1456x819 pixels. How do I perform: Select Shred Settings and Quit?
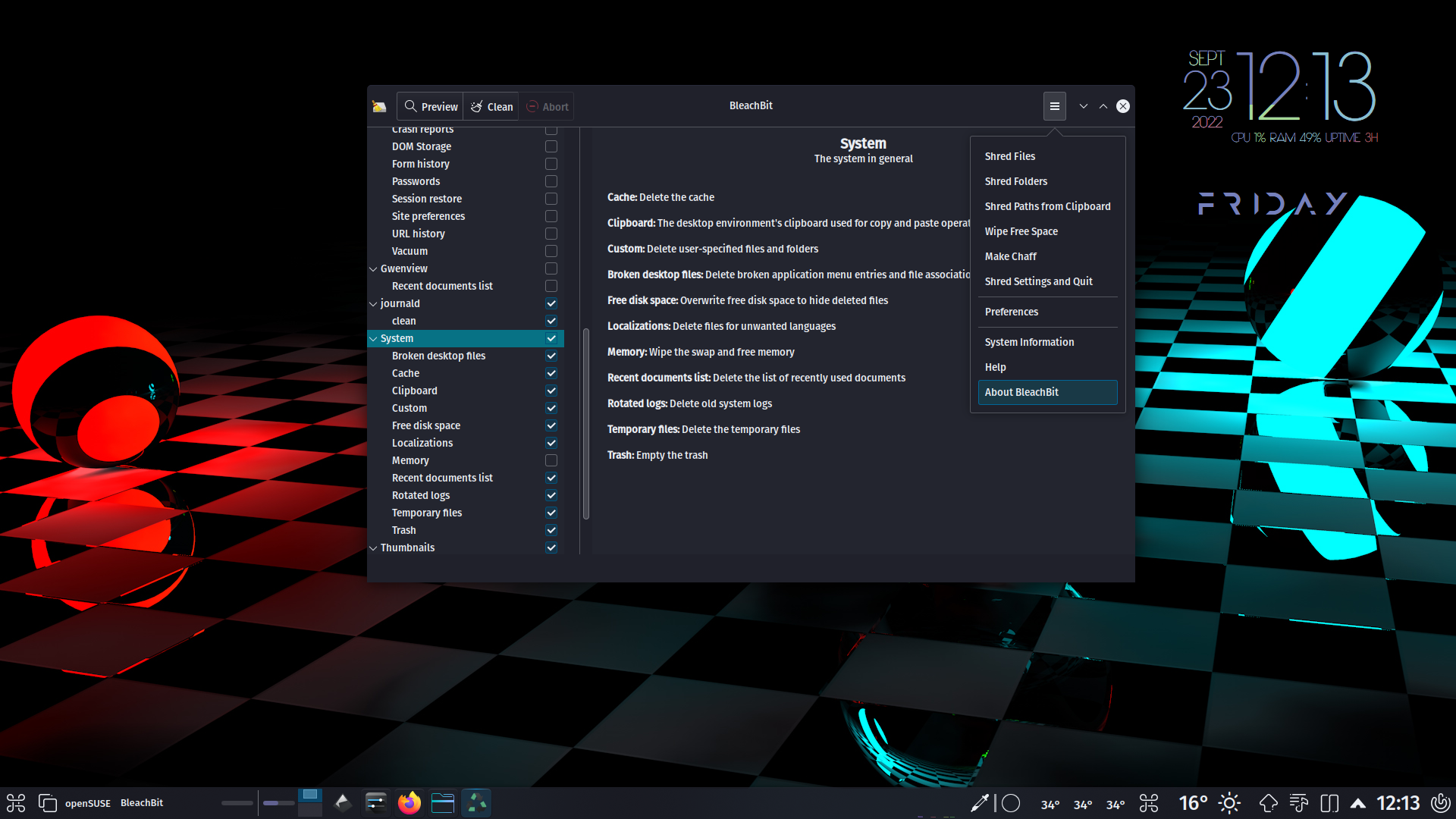point(1047,281)
